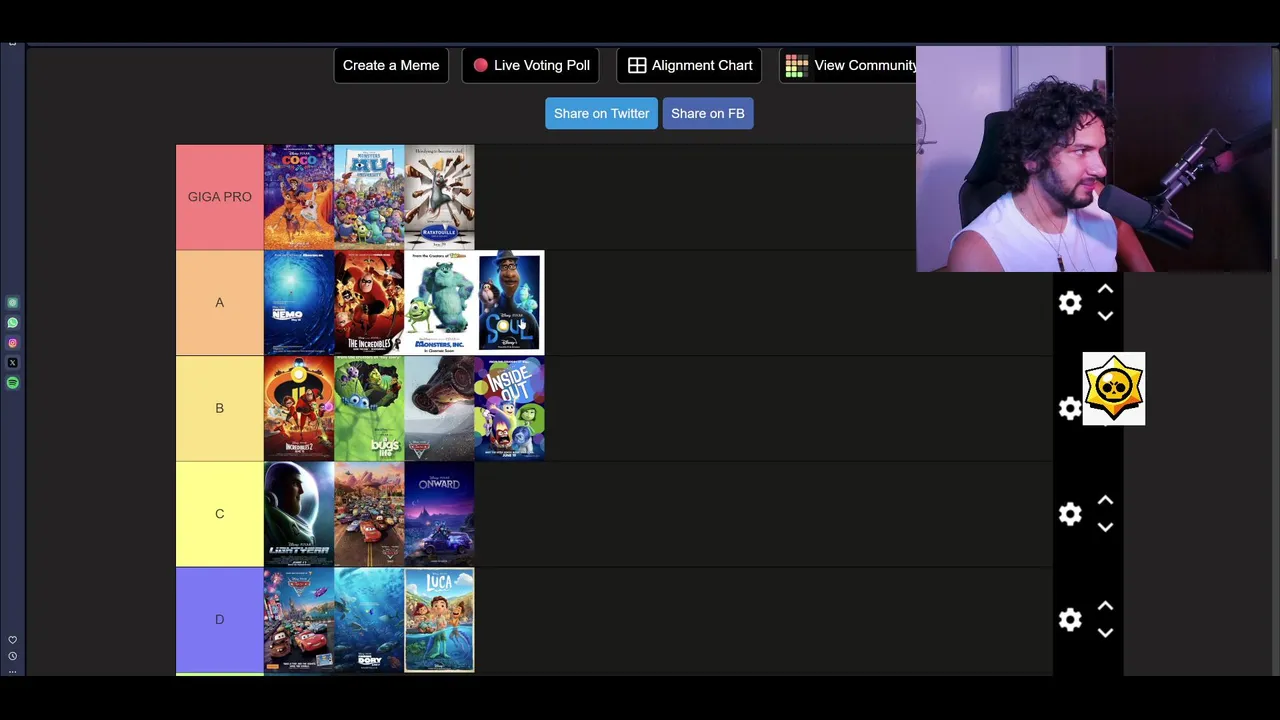Open settings gear for tier B row
Screen dimensions: 1280x720
point(1069,408)
